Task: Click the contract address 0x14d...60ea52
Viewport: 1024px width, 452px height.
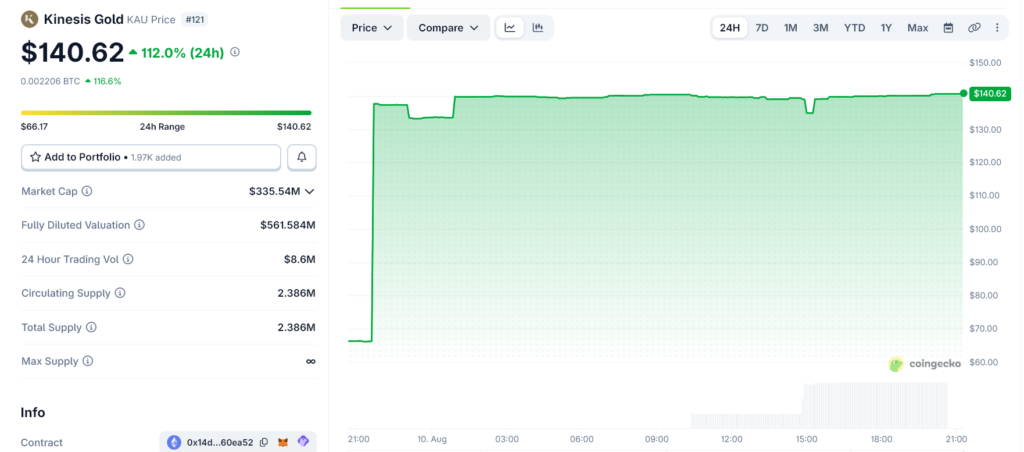Action: [x=219, y=442]
